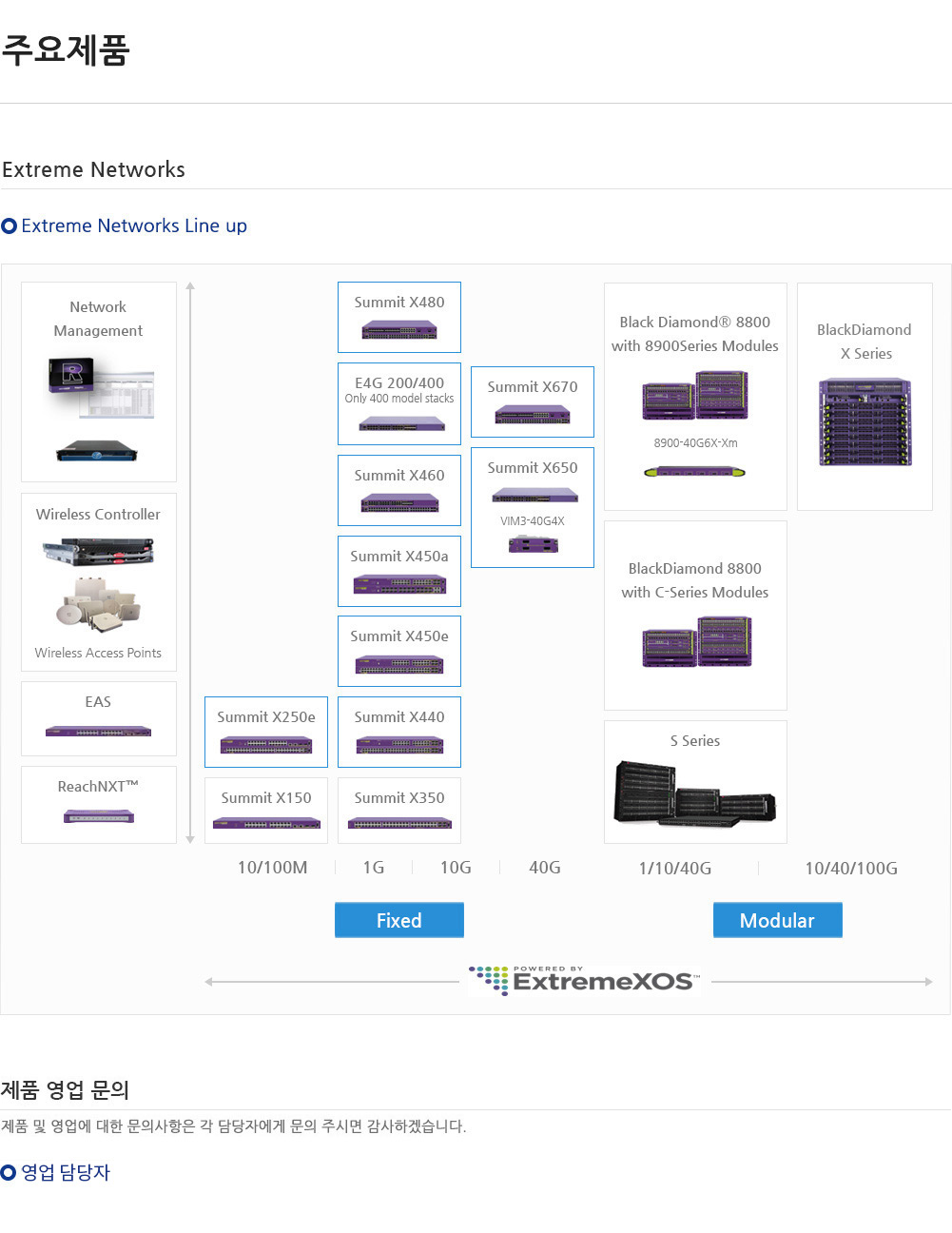The width and height of the screenshot is (952, 1233).
Task: Click the 영업 담당자 heading
Action: (66, 1172)
